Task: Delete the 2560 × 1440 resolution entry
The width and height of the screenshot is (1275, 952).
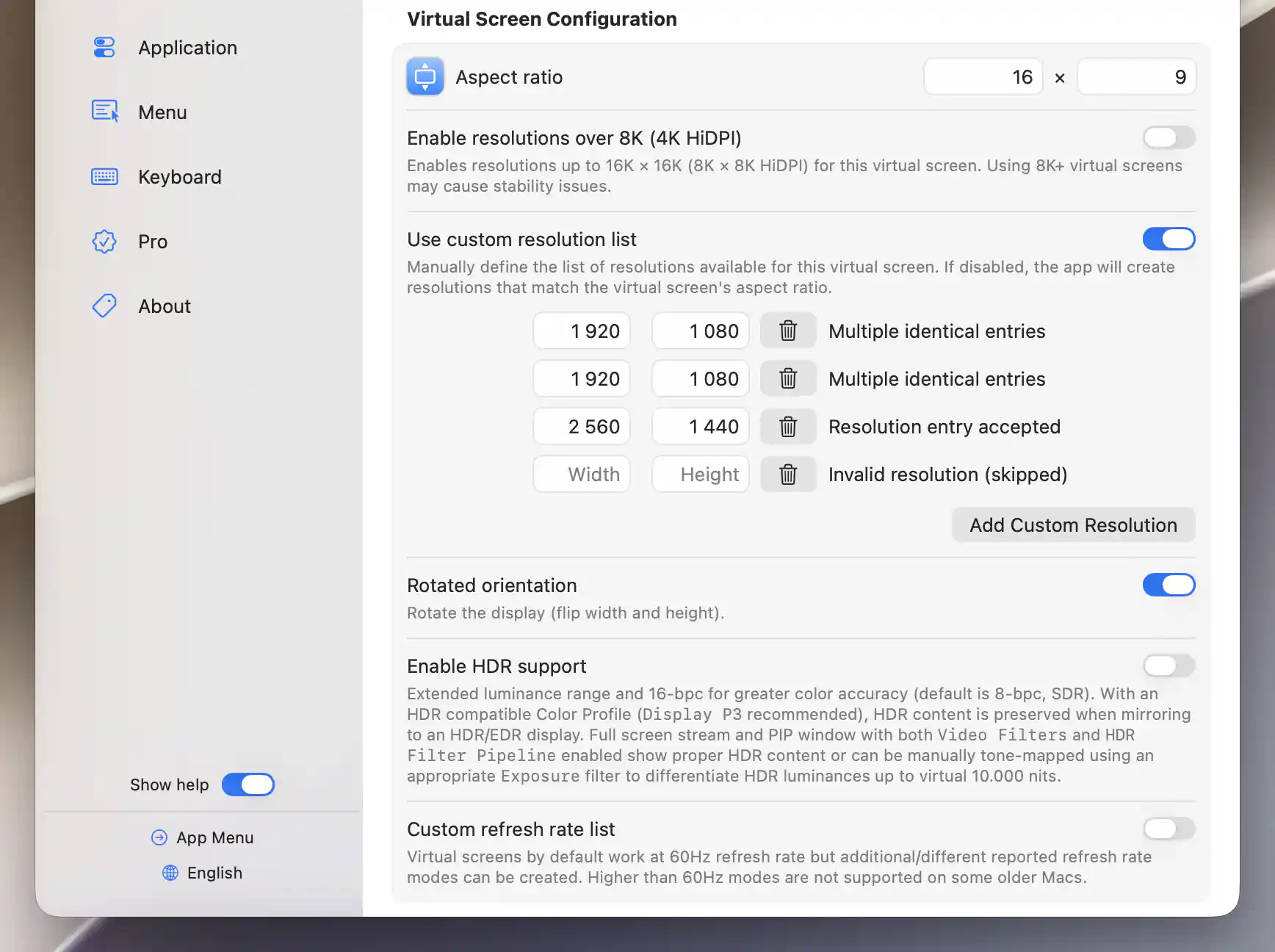Action: coord(788,426)
